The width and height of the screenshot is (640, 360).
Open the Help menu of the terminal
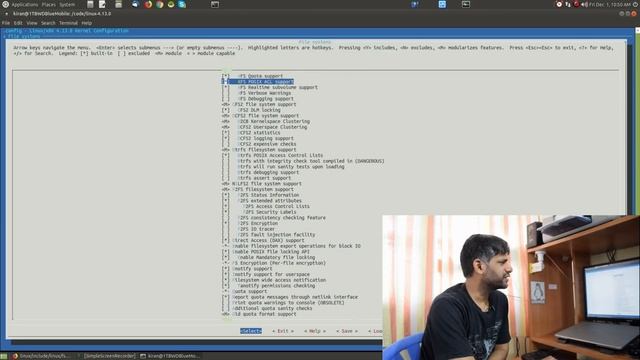87,23
